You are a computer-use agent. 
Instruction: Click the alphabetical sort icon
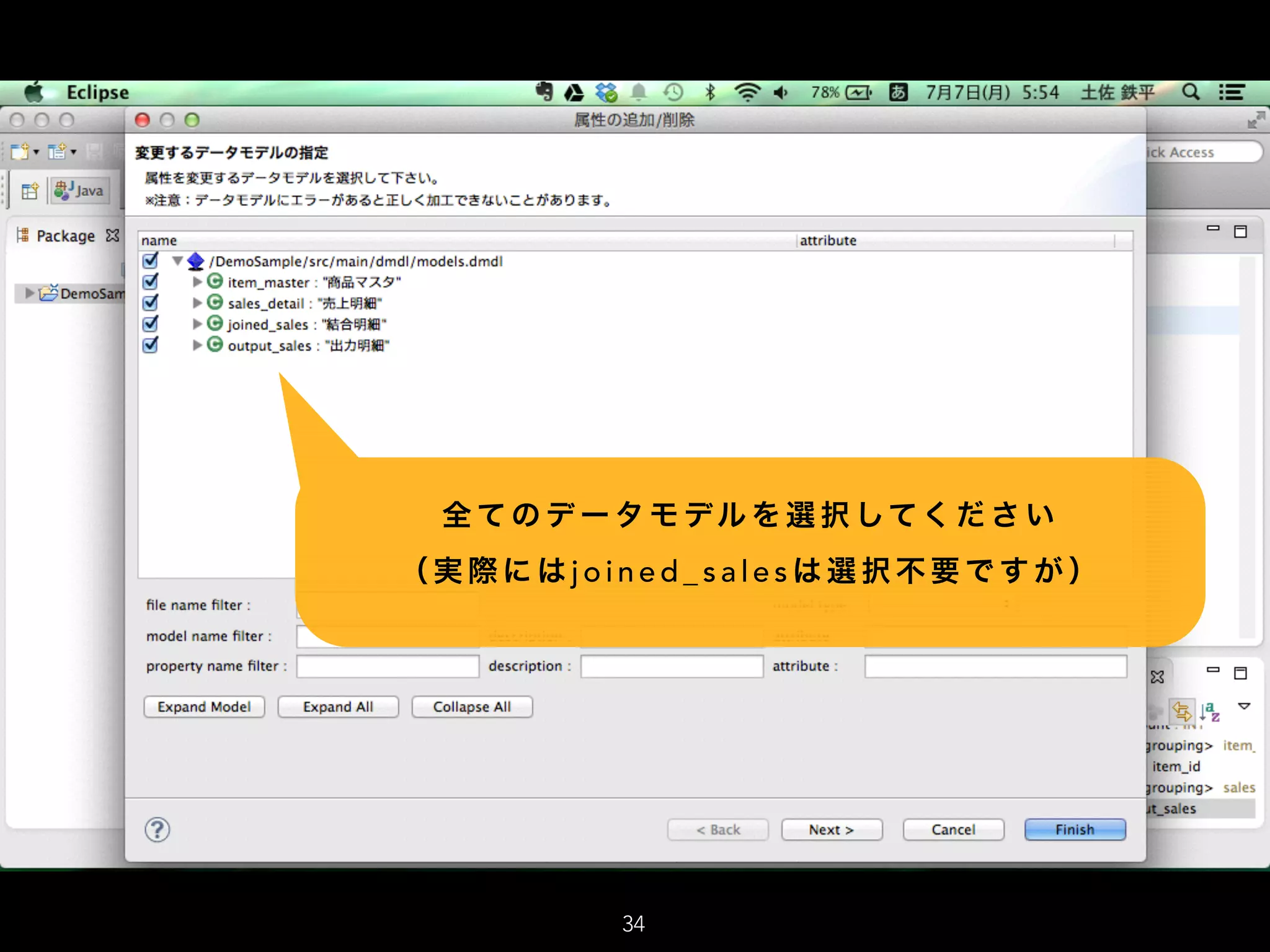tap(1209, 711)
